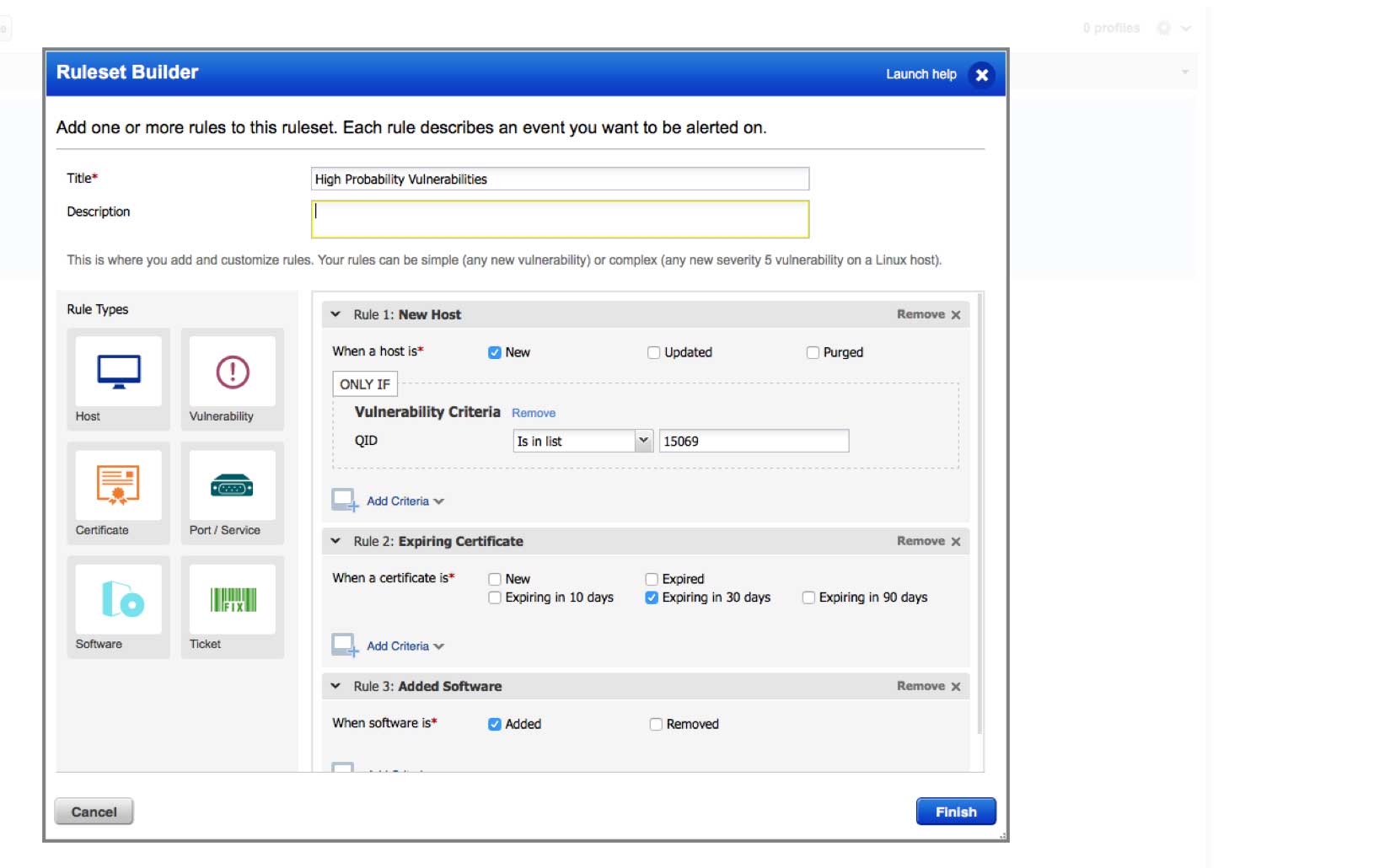This screenshot has height=868, width=1374.
Task: Collapse the Rule 1: New Host section
Action: point(335,313)
